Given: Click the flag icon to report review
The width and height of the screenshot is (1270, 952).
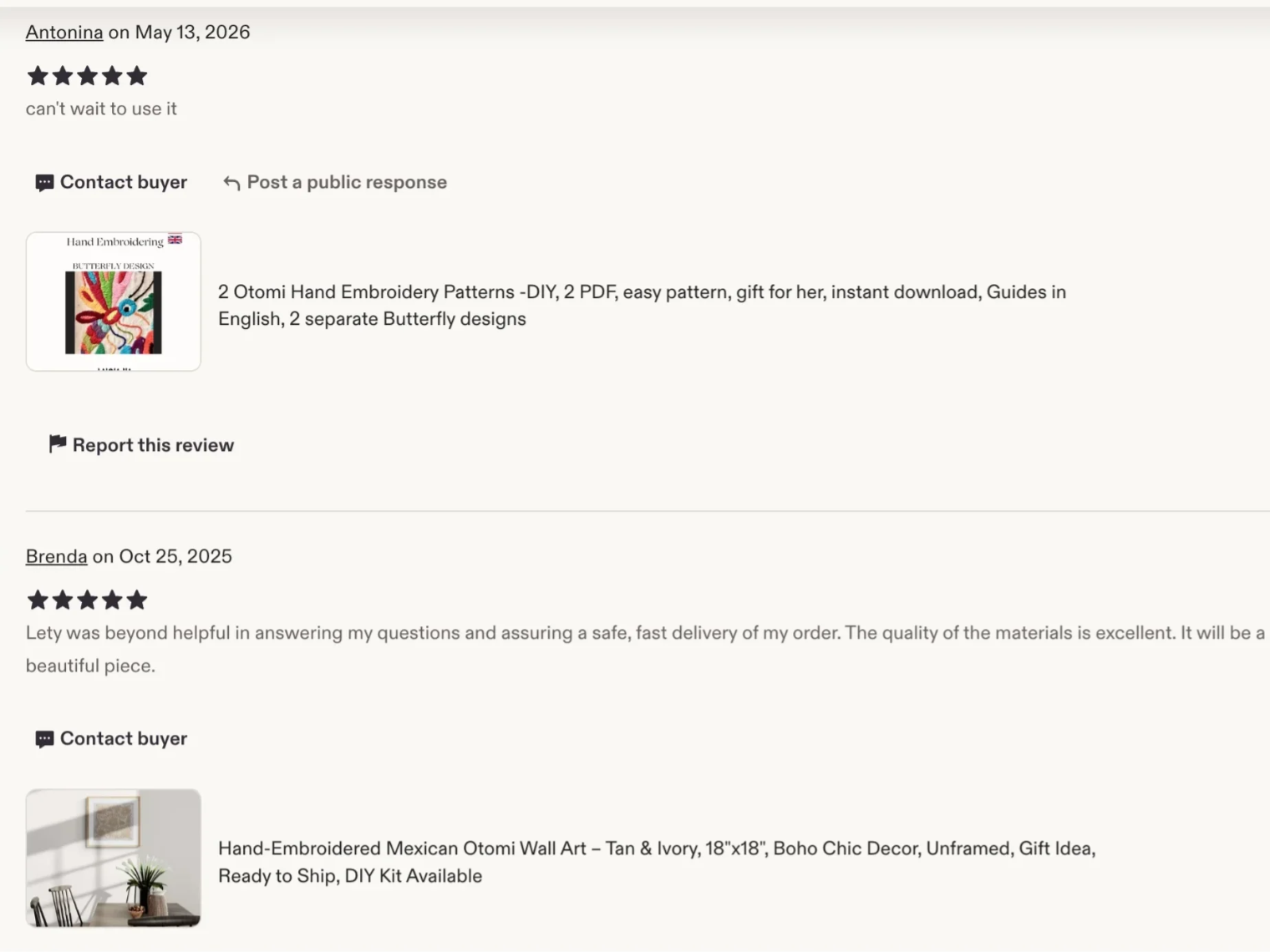Looking at the screenshot, I should click(x=58, y=444).
